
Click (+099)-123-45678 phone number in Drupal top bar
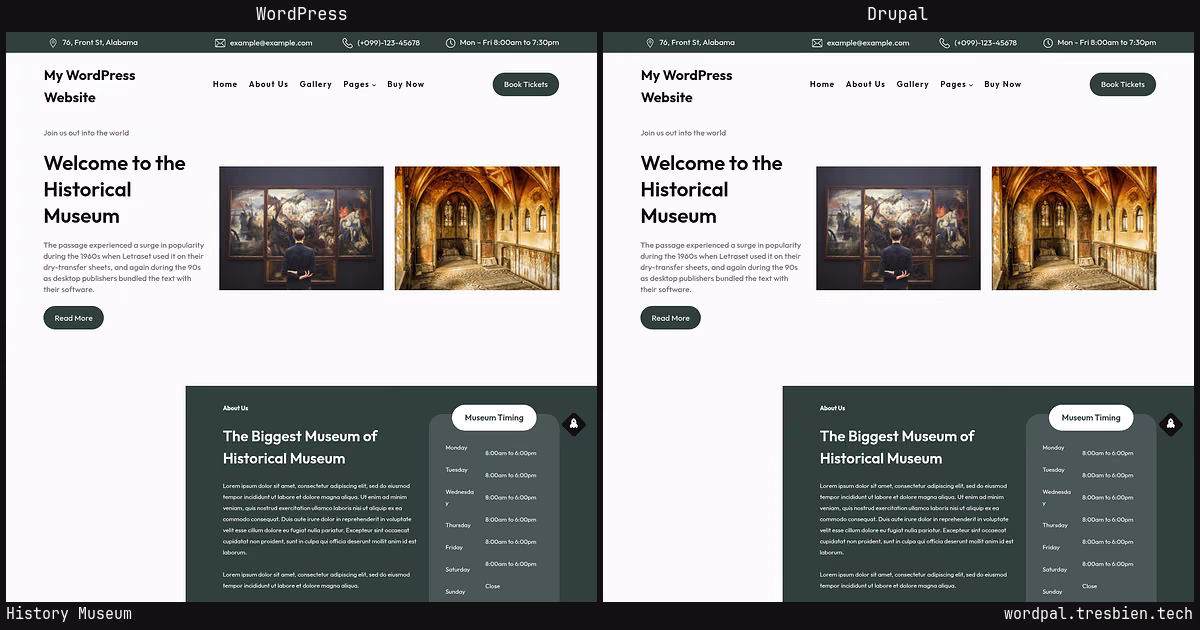(x=985, y=43)
